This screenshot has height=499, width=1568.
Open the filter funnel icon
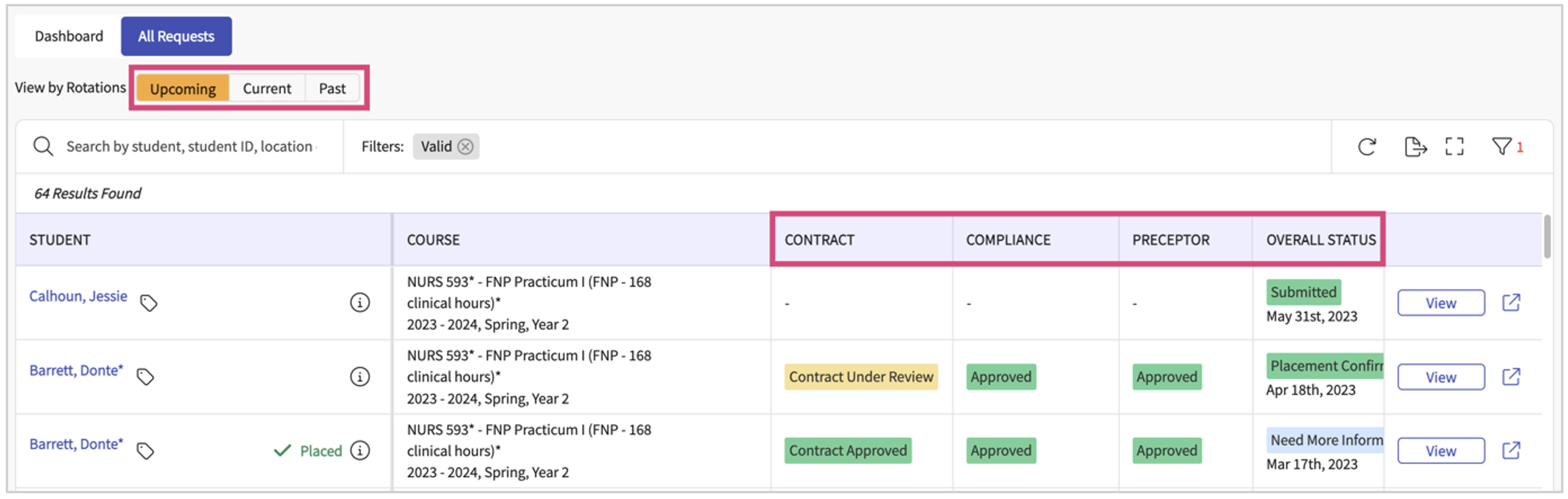[1501, 147]
